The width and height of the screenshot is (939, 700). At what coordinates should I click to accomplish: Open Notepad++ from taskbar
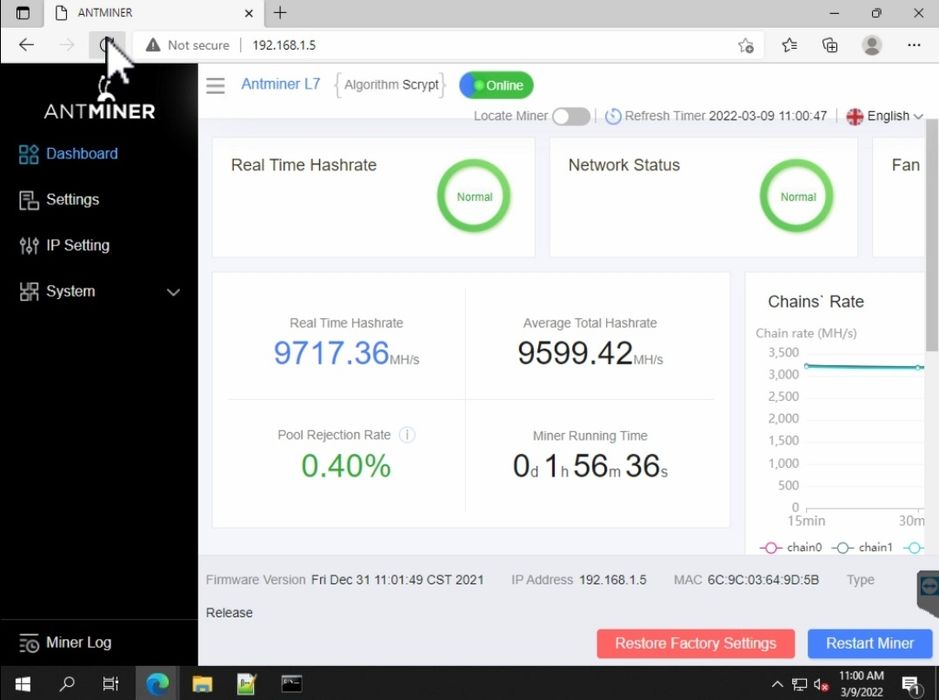[x=247, y=683]
